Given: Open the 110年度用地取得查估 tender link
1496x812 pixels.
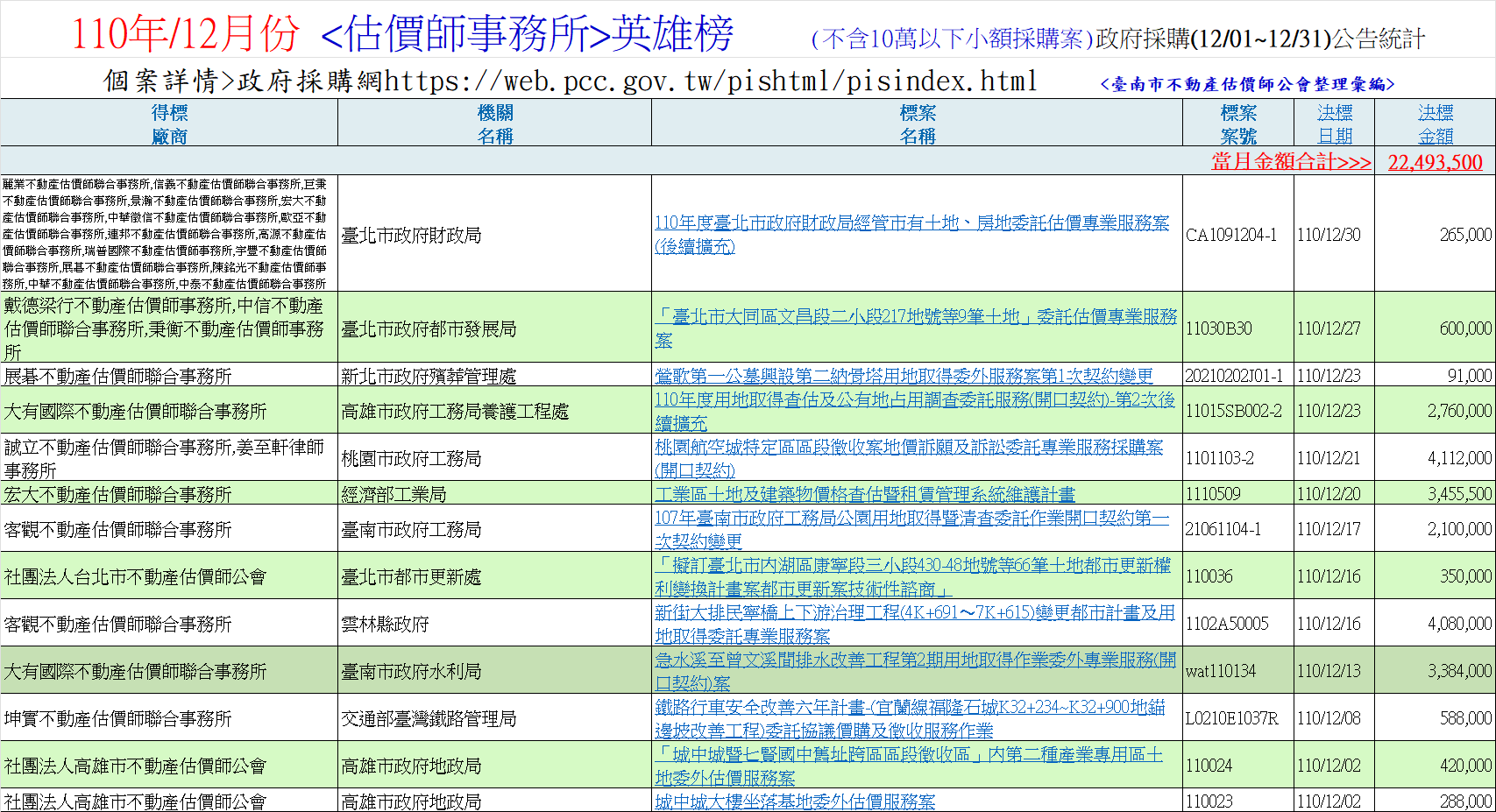Looking at the screenshot, I should point(915,399).
